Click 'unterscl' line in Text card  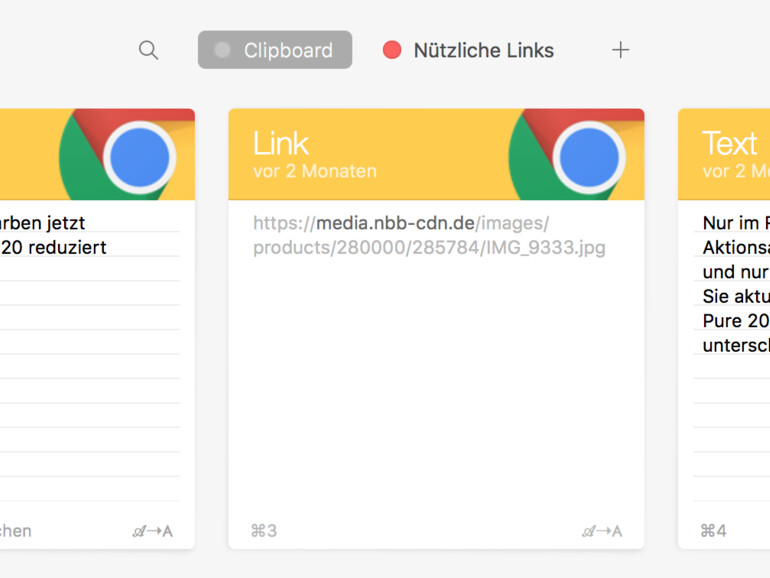736,345
